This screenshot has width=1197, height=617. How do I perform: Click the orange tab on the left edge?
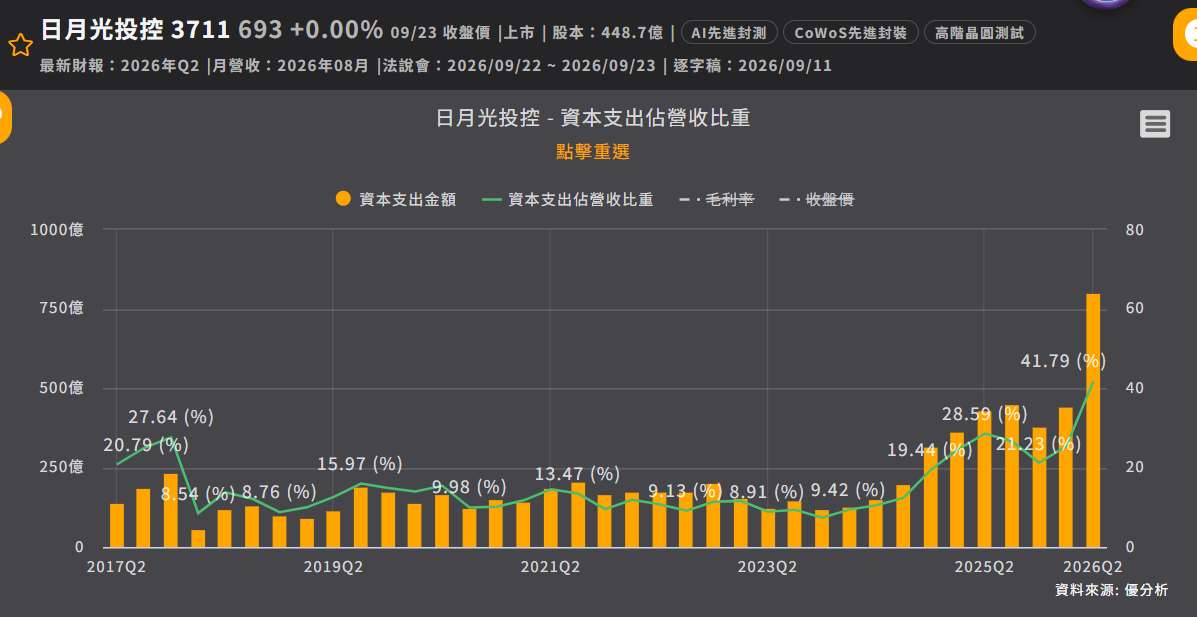5,117
